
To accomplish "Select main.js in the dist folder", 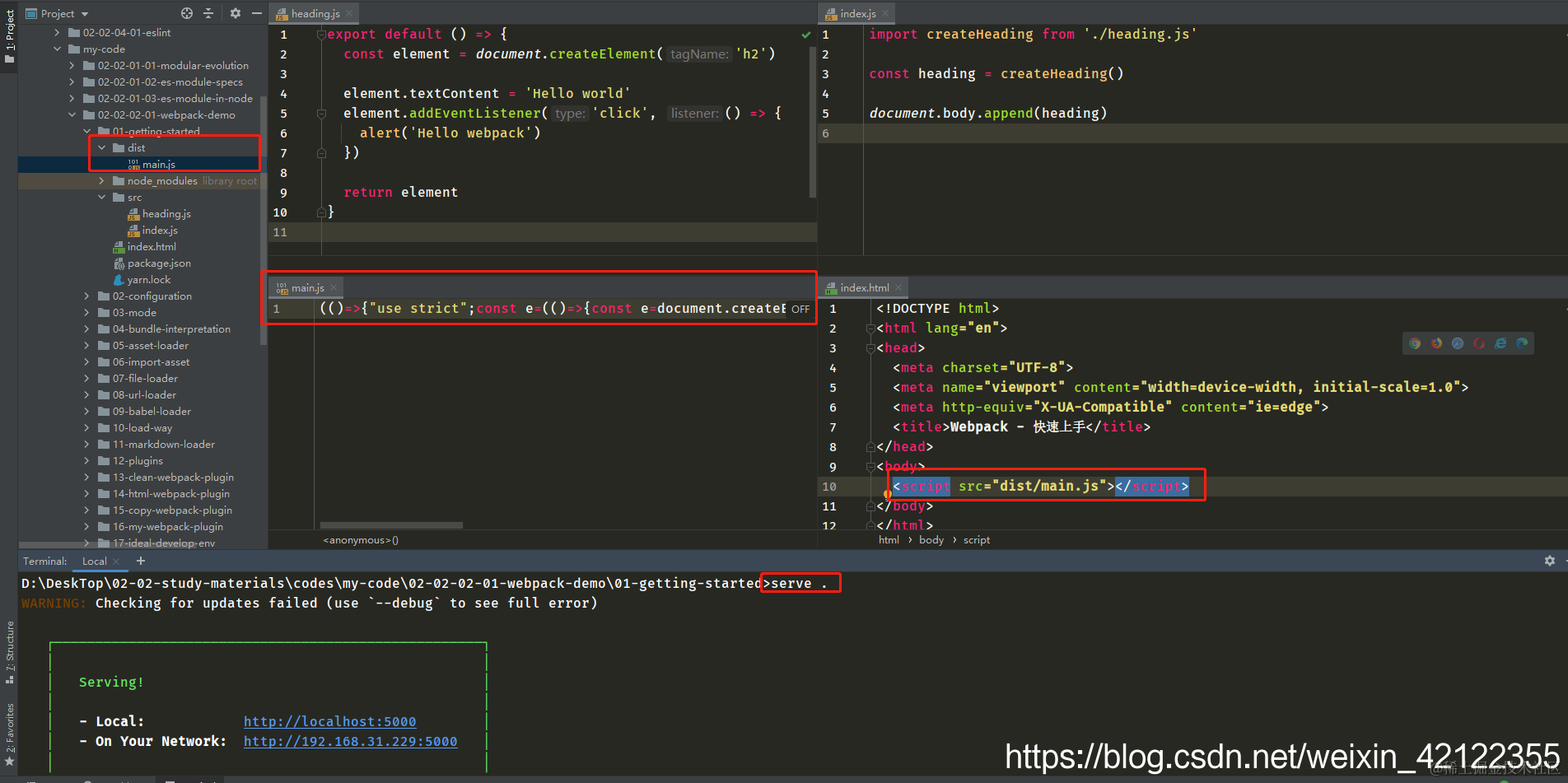I will pos(158,165).
